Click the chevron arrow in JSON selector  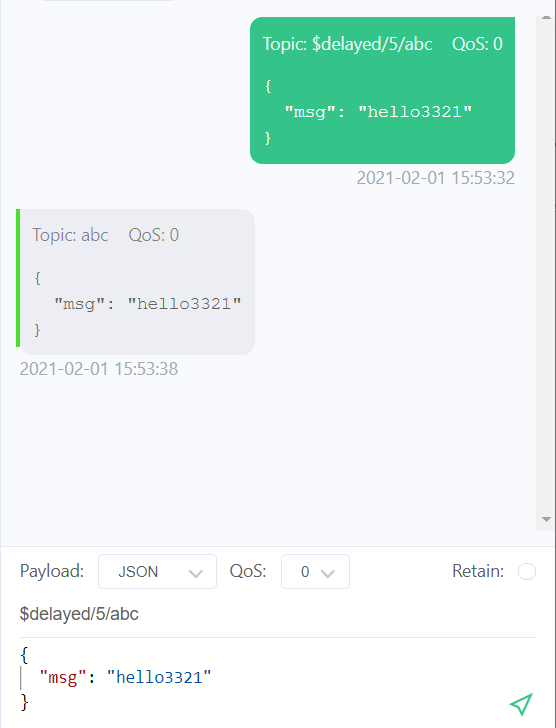[196, 573]
